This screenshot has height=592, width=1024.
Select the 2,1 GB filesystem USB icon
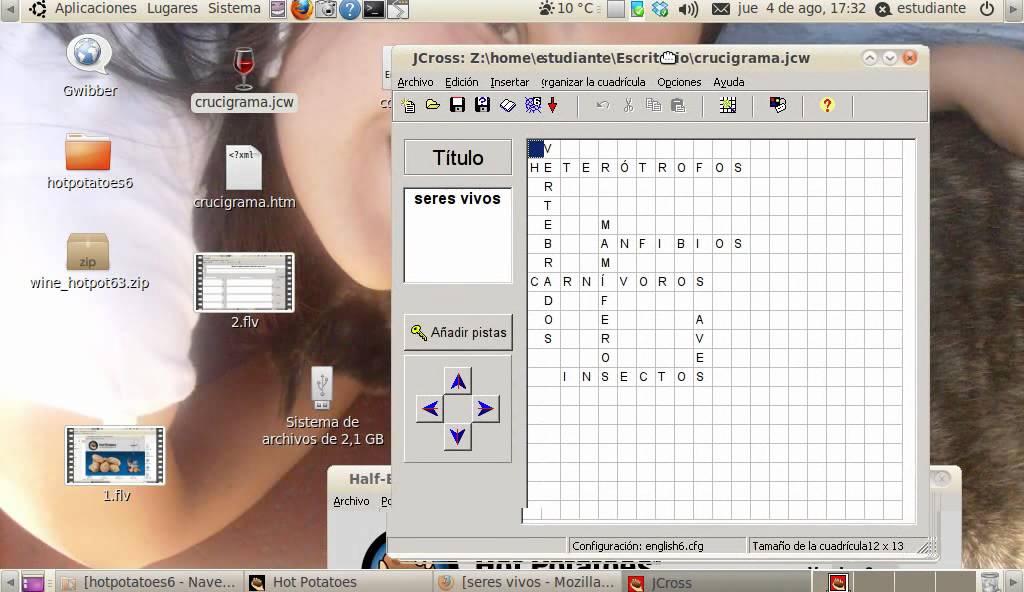[x=322, y=406]
